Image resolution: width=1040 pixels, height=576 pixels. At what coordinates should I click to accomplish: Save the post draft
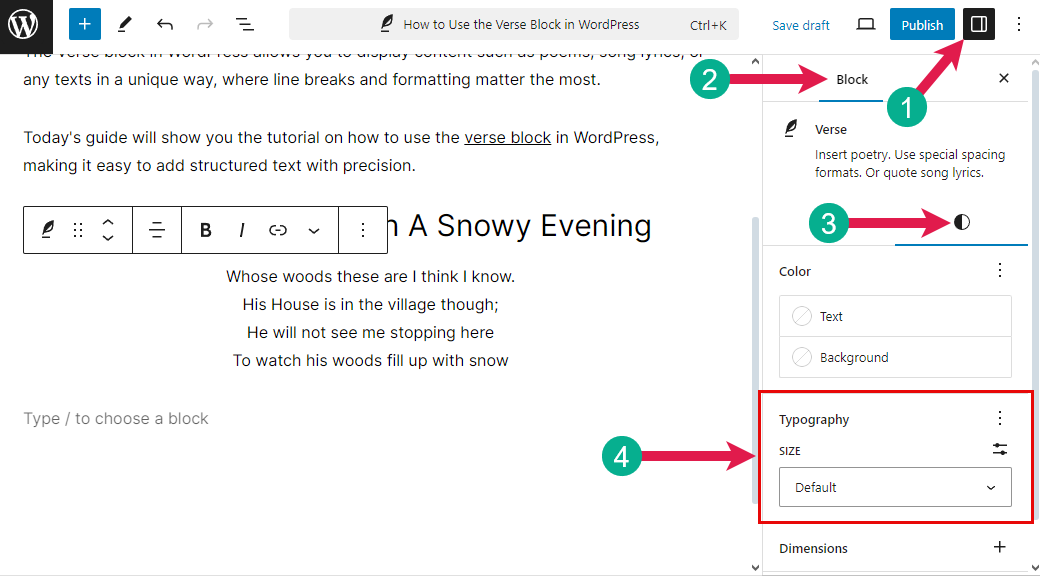(800, 24)
